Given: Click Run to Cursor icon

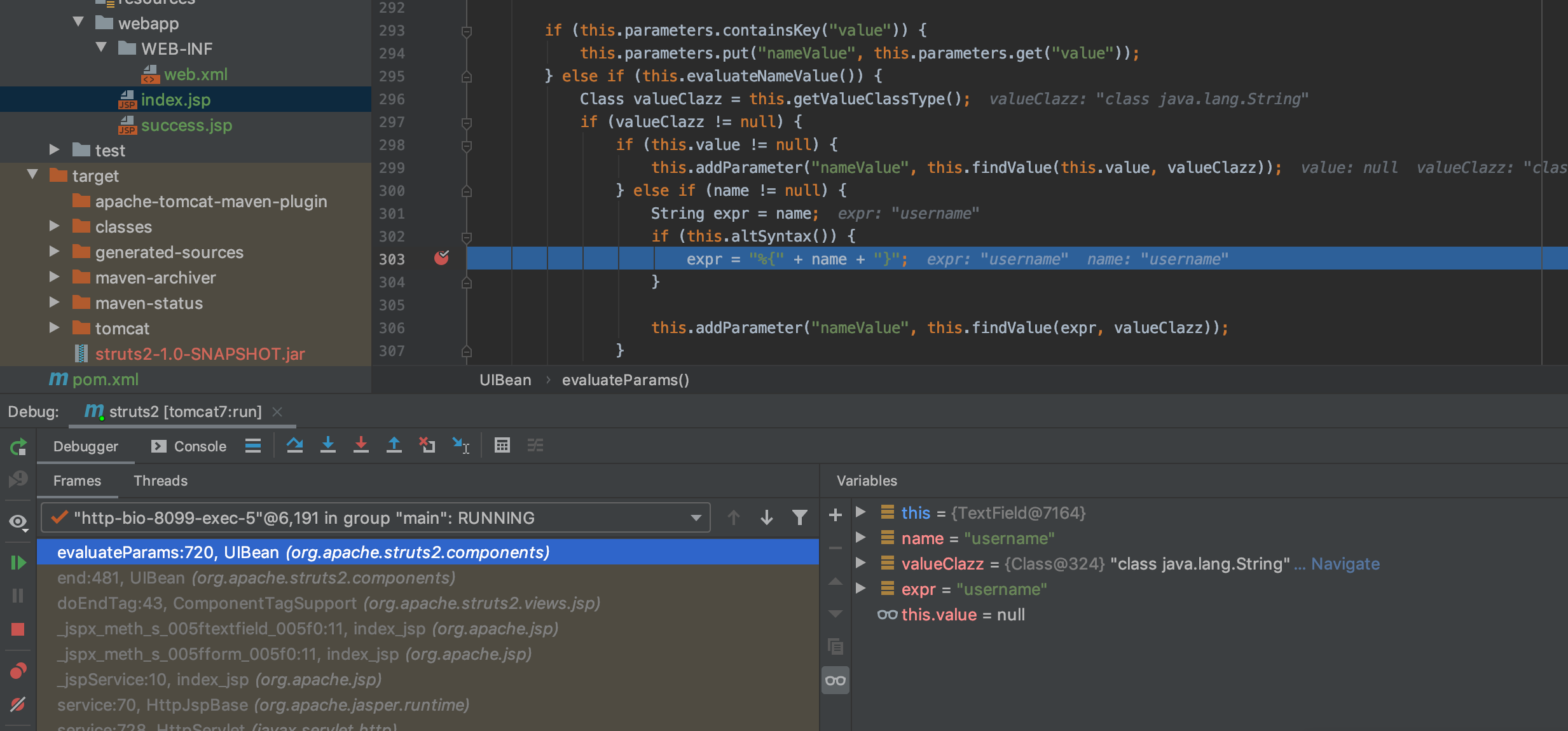Looking at the screenshot, I should pyautogui.click(x=460, y=446).
